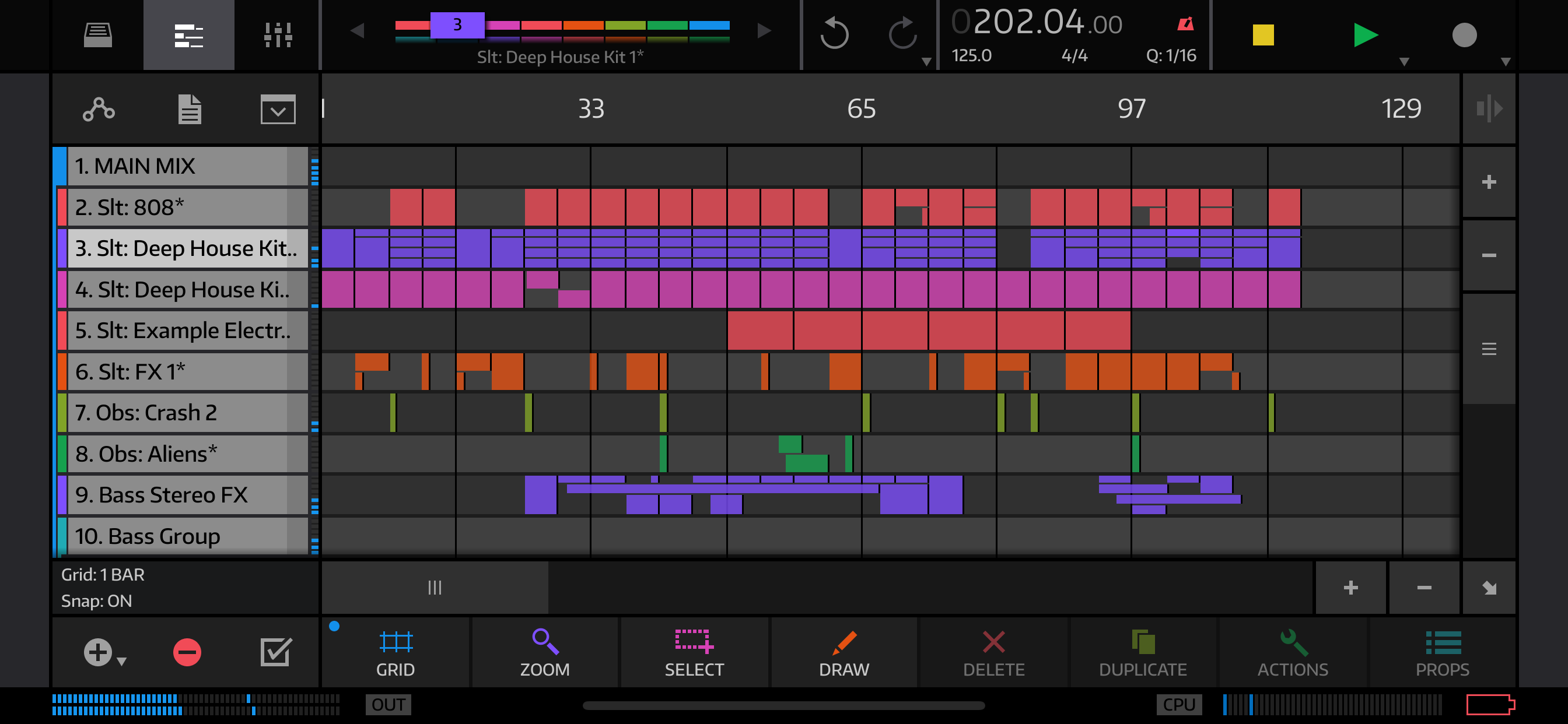Jump to bar 97 on timeline ruler
Image resolution: width=1568 pixels, height=724 pixels.
point(1132,109)
